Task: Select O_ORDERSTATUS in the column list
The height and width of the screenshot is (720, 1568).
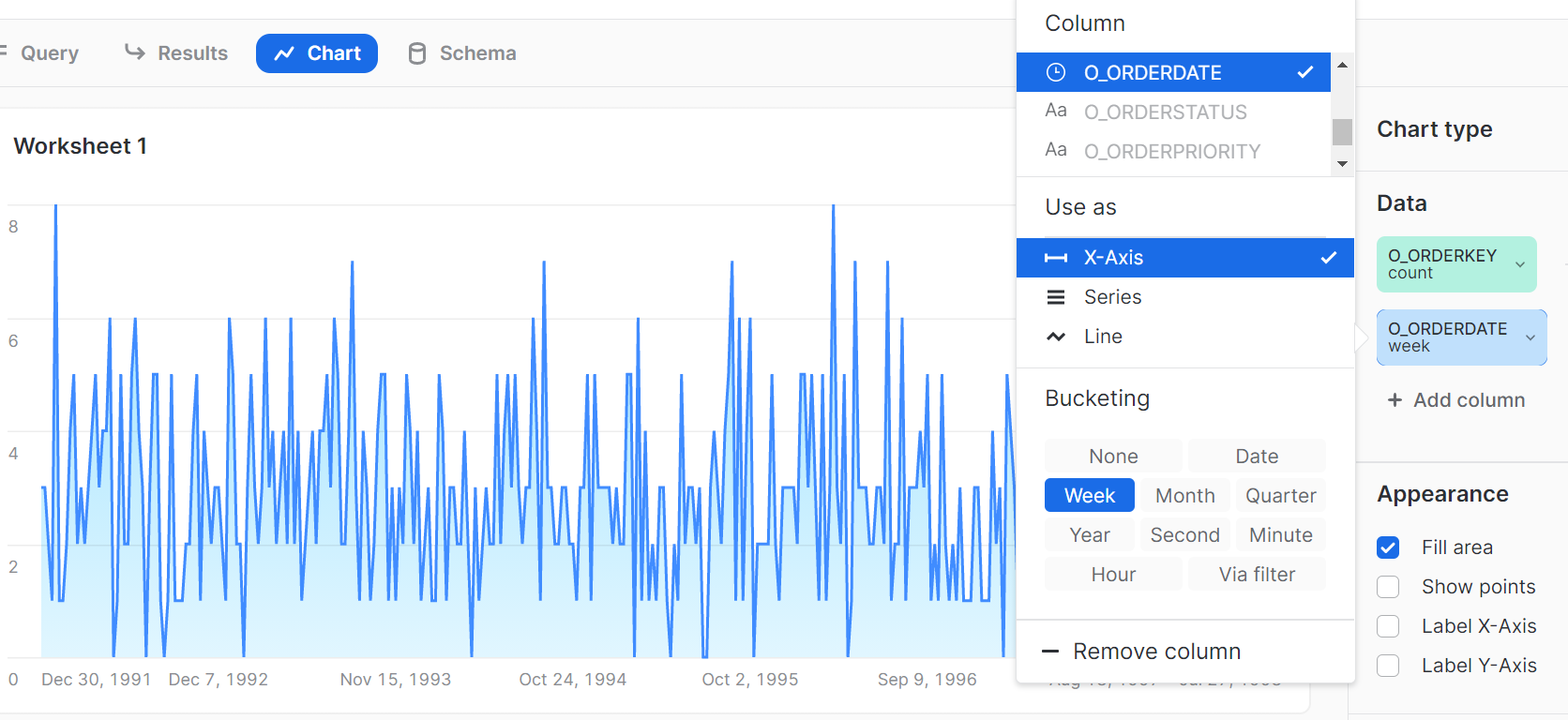Action: click(x=1165, y=112)
